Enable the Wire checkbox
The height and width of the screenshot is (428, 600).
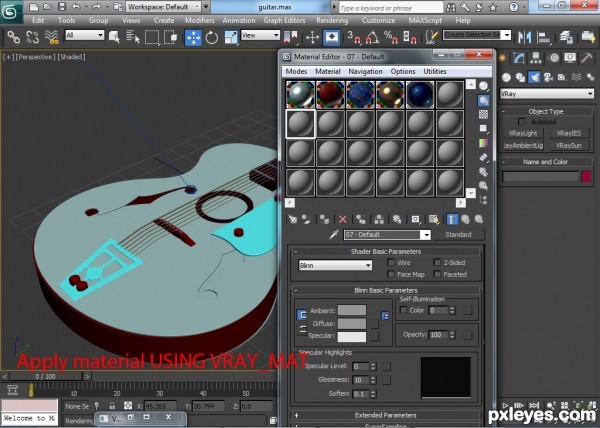pos(391,262)
